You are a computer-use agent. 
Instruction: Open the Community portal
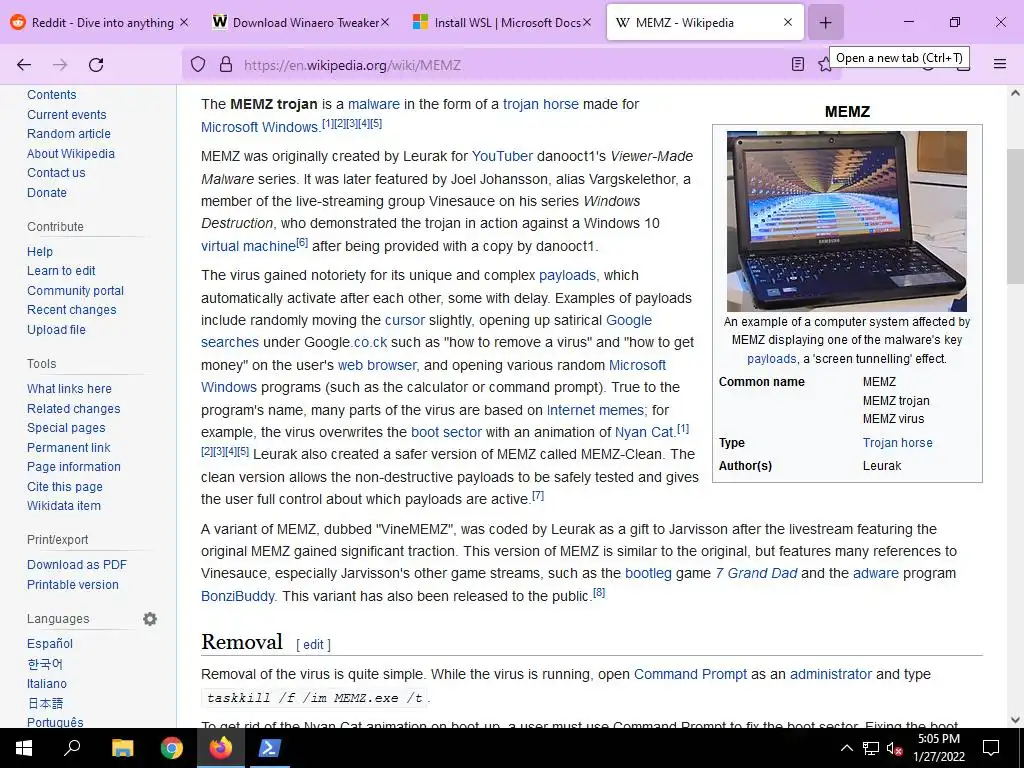75,291
